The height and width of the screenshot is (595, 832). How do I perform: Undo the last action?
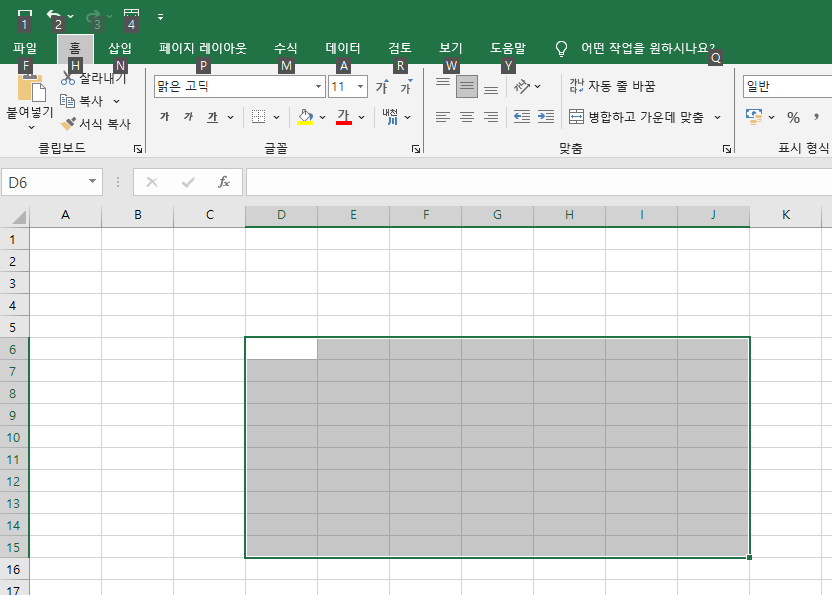click(x=54, y=16)
